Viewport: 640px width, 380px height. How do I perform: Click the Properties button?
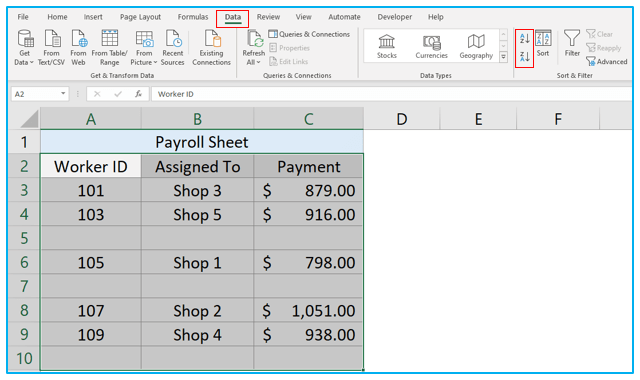[x=289, y=48]
